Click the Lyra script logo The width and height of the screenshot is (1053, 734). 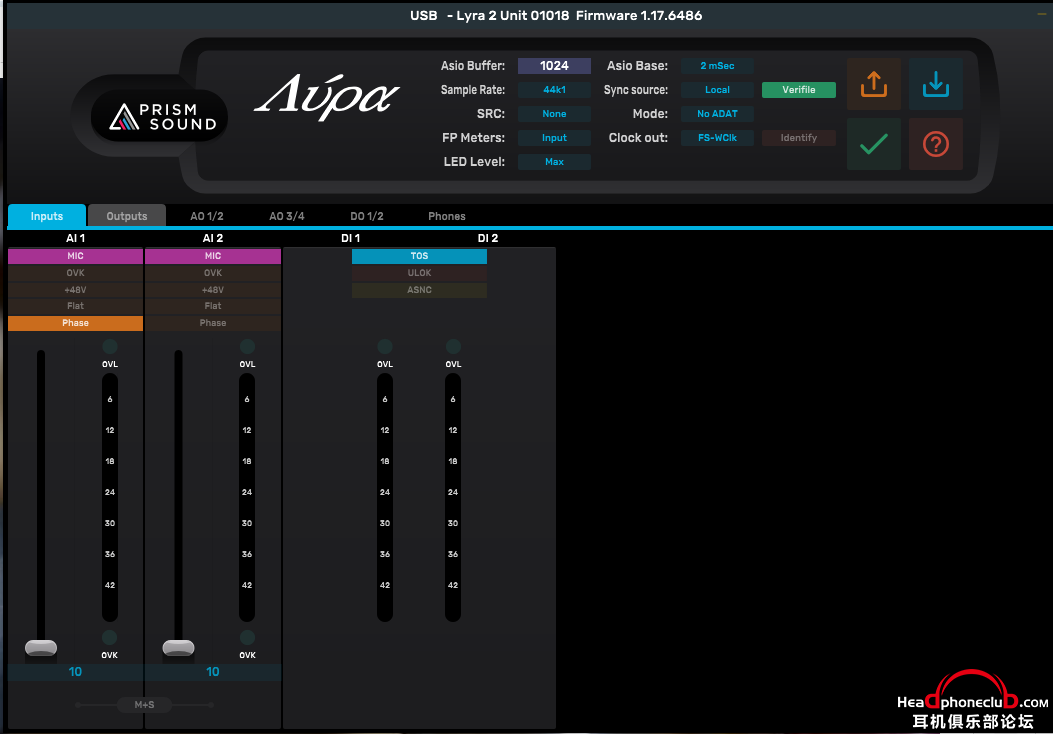(326, 97)
